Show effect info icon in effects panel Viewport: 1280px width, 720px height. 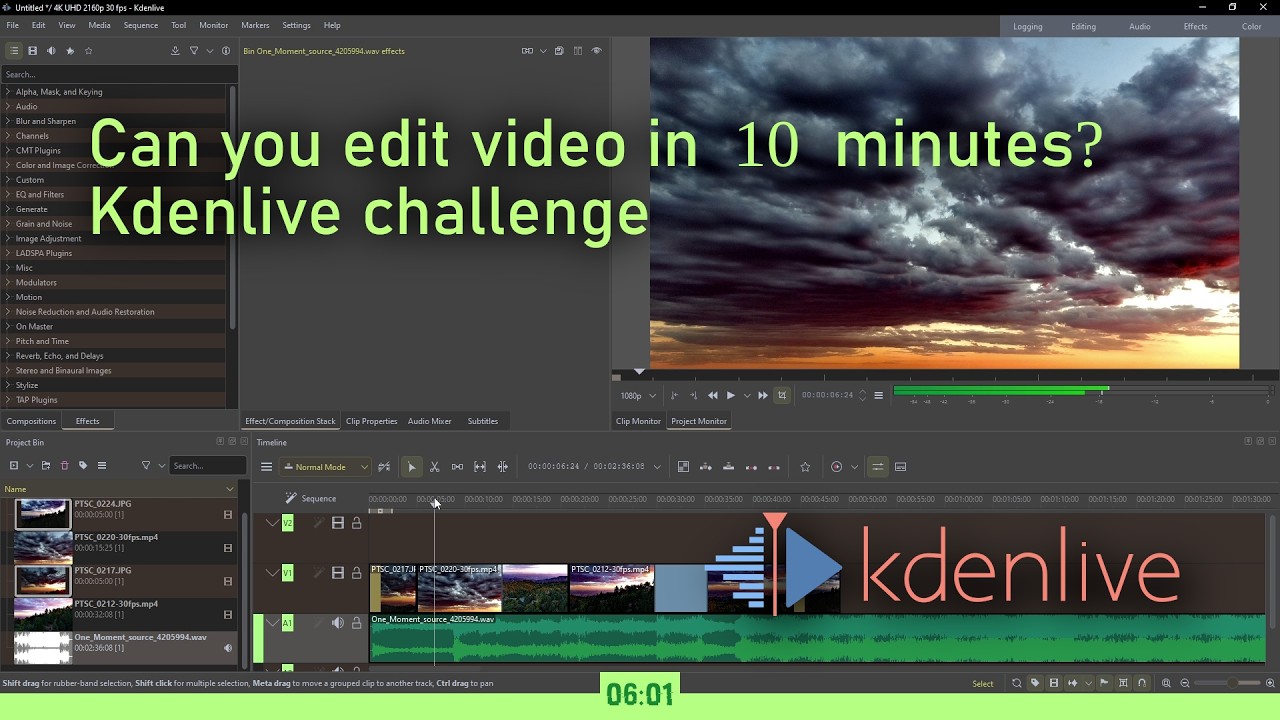tap(226, 51)
